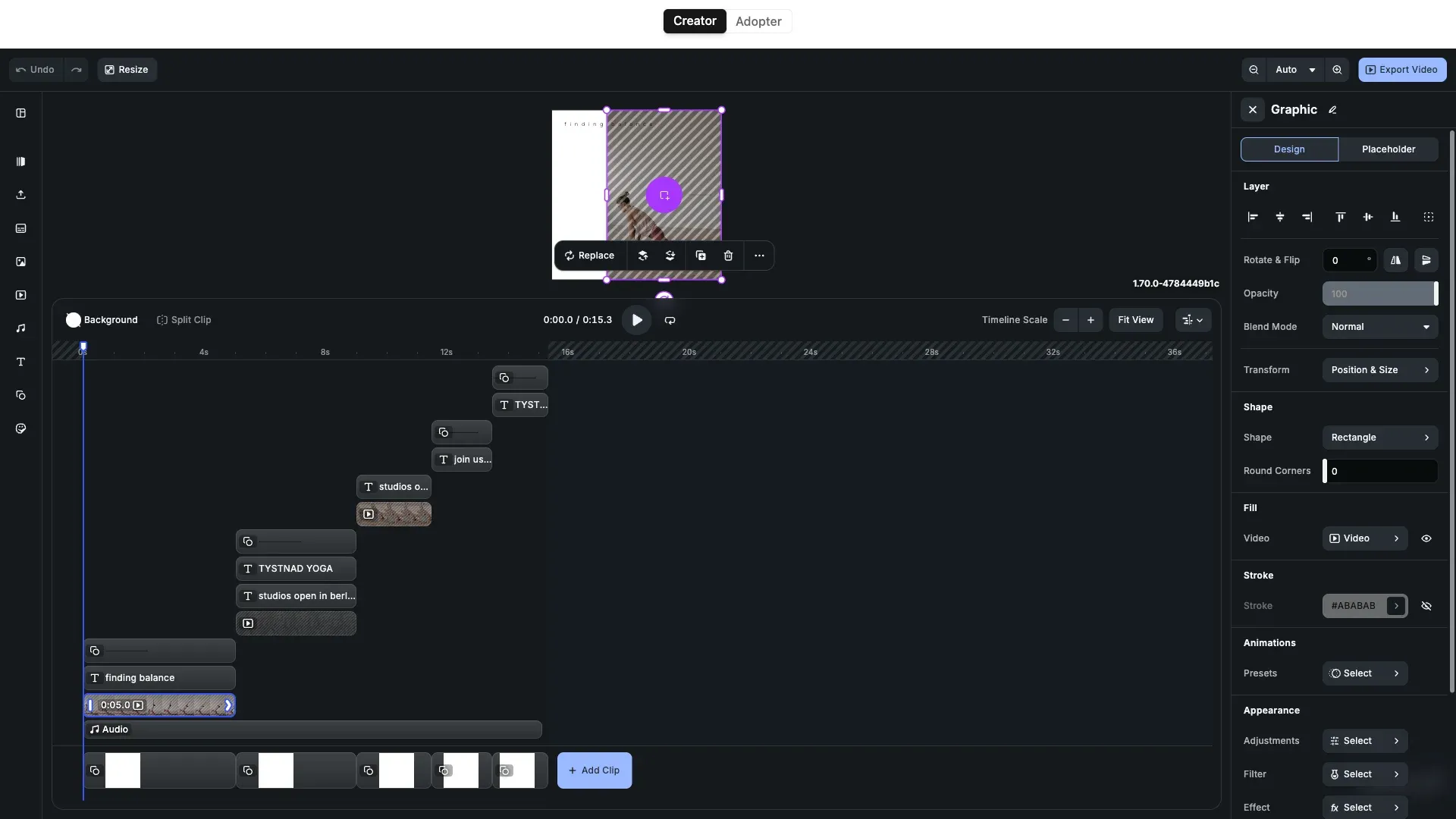The width and height of the screenshot is (1456, 819).
Task: Open the Music panel from the sidebar
Action: tap(20, 328)
